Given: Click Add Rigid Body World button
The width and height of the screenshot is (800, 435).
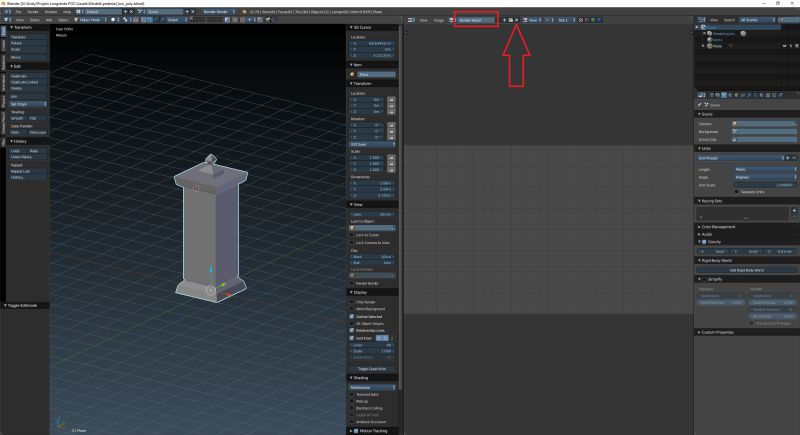Looking at the screenshot, I should pos(746,270).
